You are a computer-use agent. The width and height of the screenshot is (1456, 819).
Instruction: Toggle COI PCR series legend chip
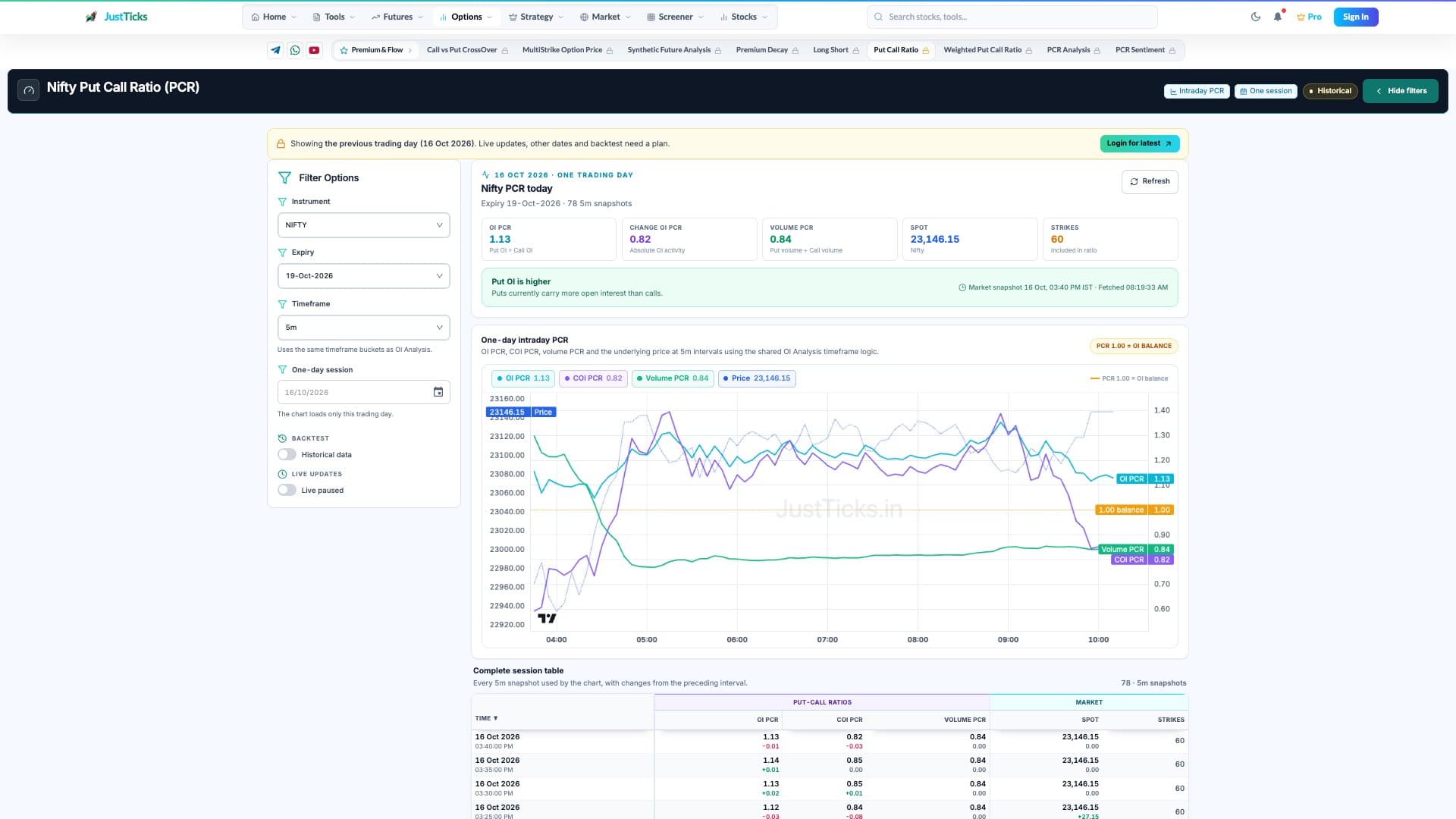pyautogui.click(x=593, y=378)
